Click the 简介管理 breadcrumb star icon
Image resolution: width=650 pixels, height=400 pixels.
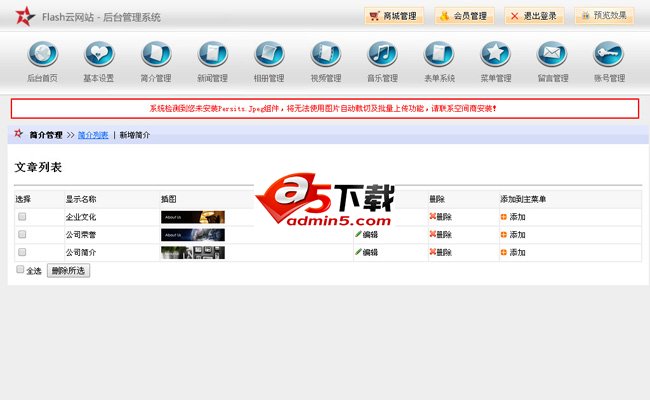coord(19,133)
